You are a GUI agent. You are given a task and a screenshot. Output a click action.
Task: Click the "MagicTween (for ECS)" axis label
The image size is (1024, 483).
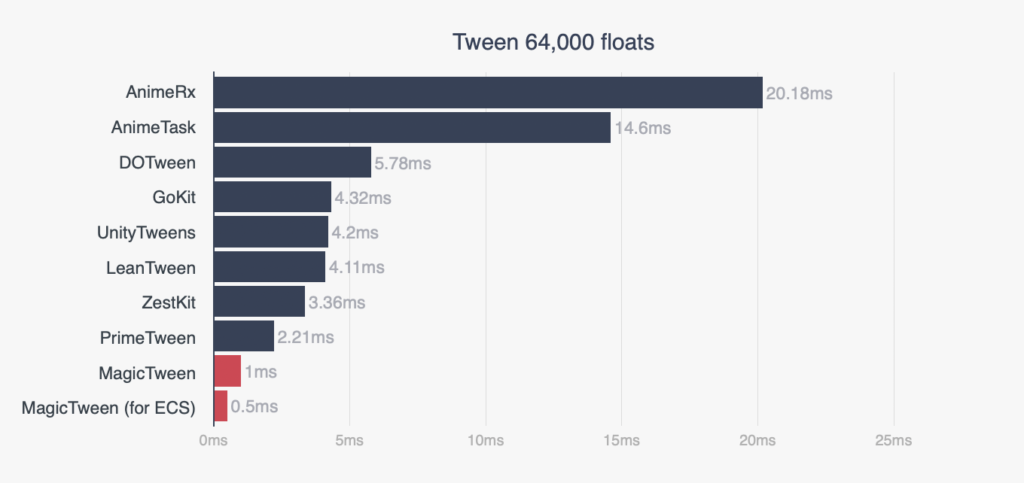pos(109,406)
